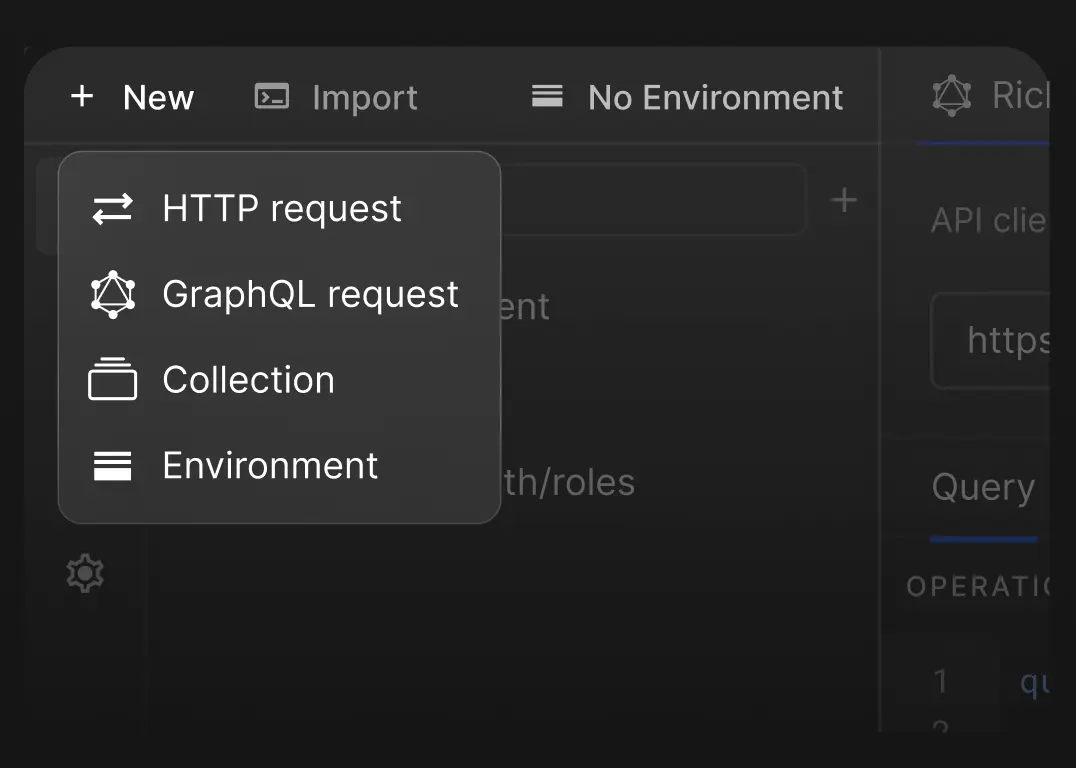This screenshot has width=1076, height=768.
Task: Select the HTTP request icon with arrows
Action: 112,208
